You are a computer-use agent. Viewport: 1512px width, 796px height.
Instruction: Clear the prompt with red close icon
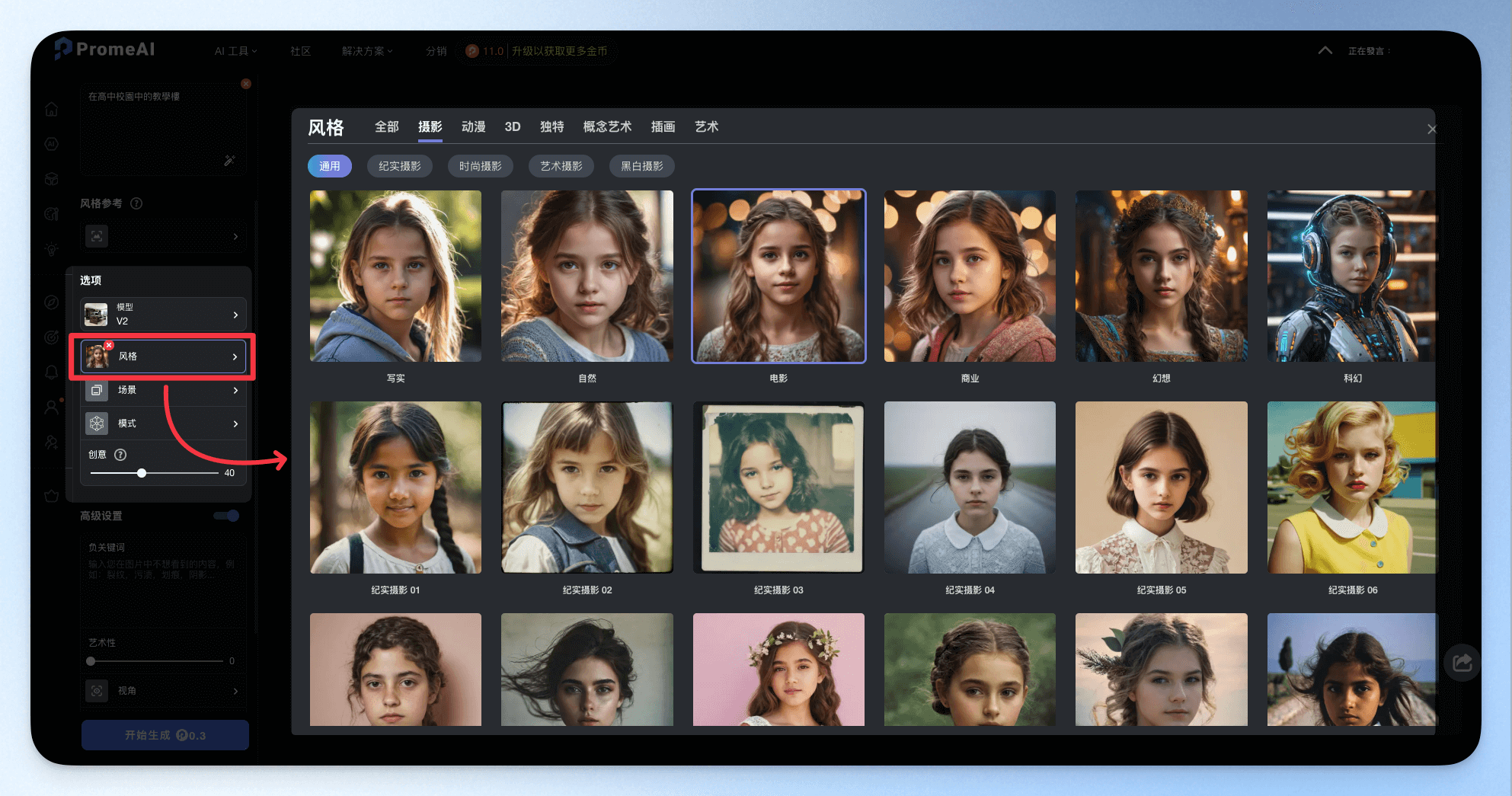tap(246, 84)
